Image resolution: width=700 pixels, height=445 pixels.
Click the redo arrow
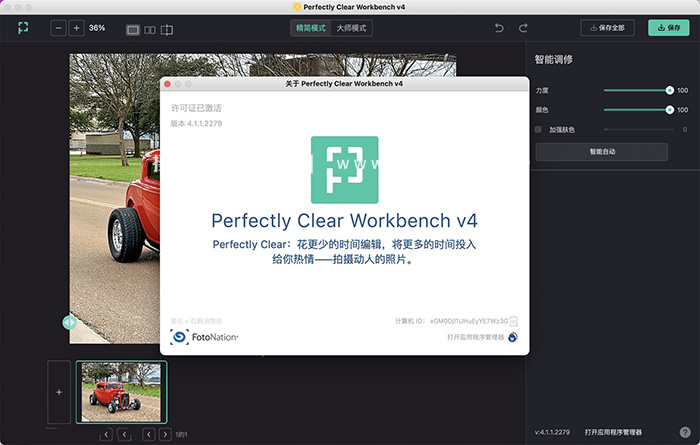(x=523, y=28)
